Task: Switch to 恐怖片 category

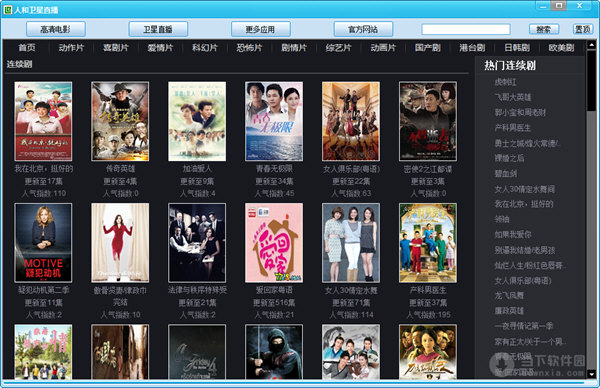Action: pos(249,48)
